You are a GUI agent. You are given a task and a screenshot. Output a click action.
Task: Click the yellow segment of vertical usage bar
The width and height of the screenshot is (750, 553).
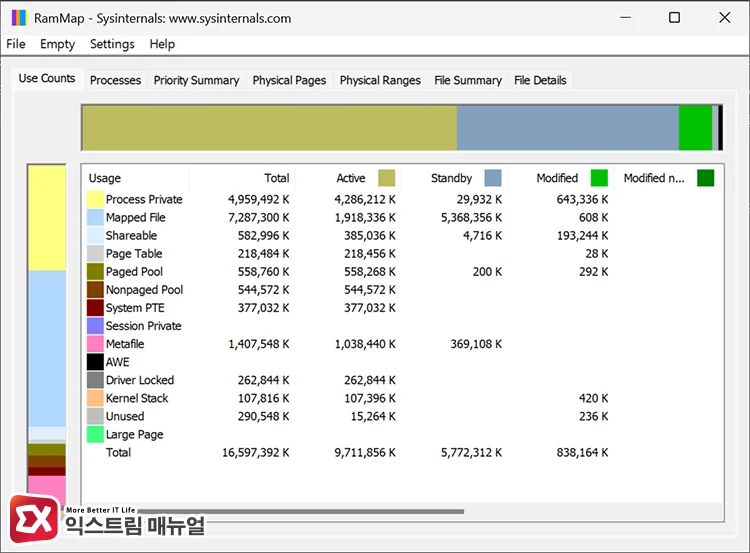(x=47, y=218)
